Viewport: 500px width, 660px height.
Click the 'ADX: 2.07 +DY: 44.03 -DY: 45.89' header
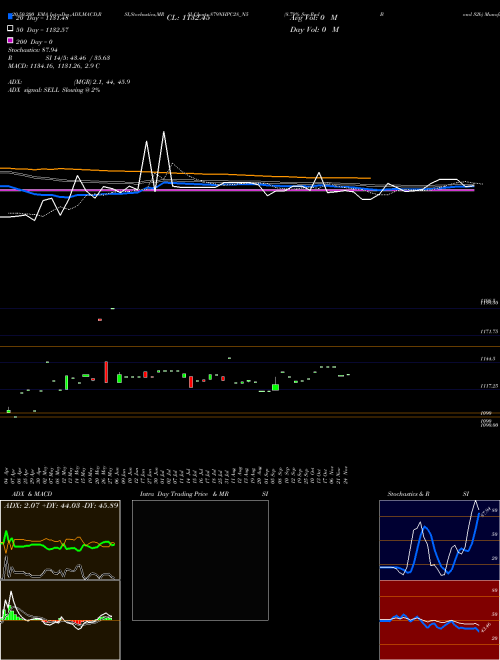click(x=61, y=505)
